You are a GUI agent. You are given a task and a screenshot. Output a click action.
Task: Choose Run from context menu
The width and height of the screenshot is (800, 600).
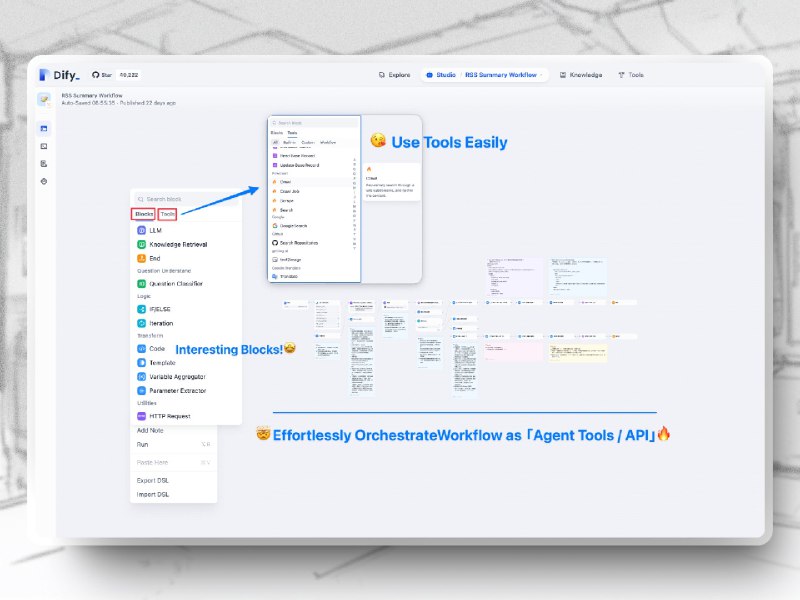point(173,445)
